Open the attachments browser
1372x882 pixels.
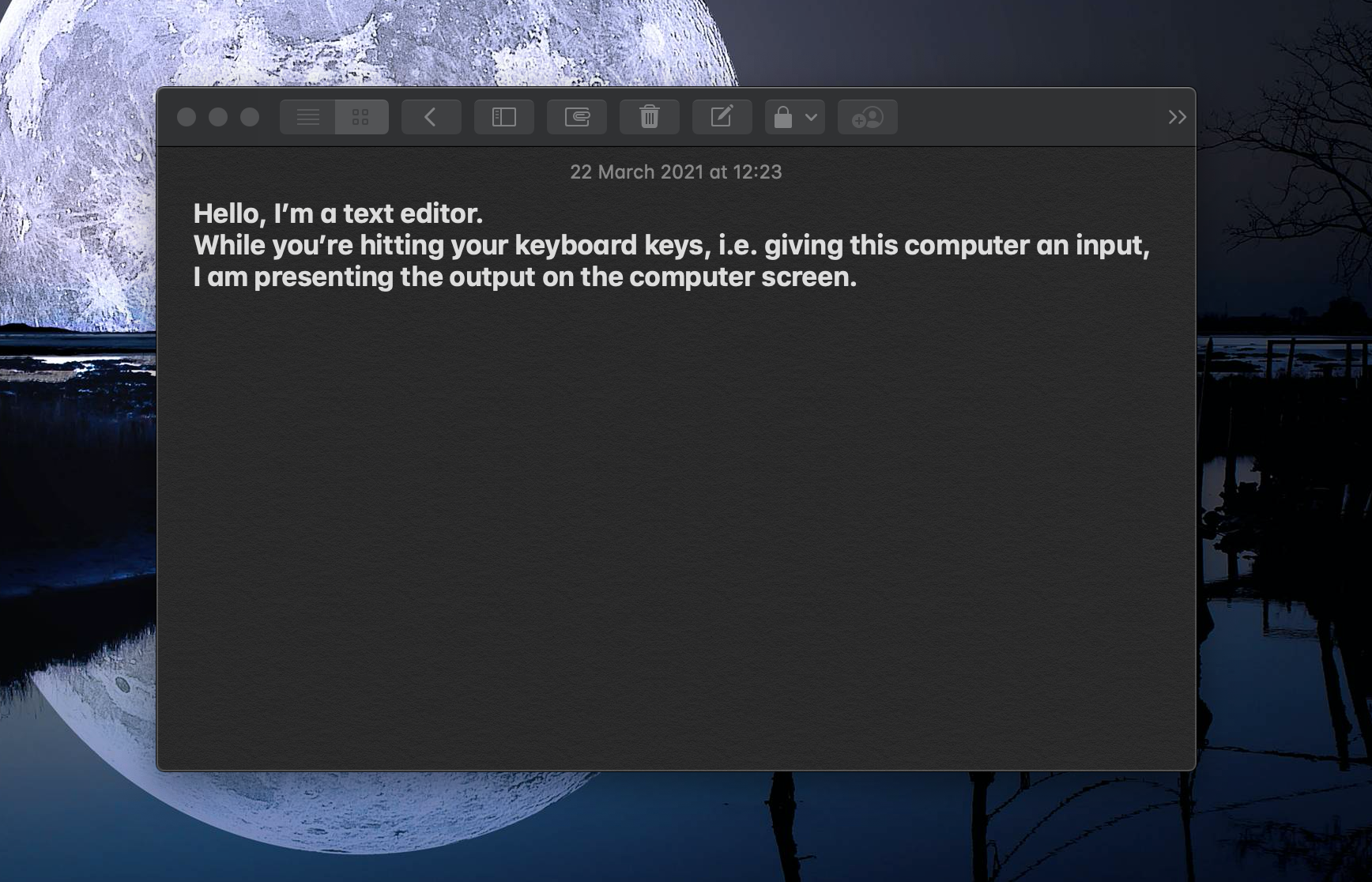pos(576,117)
